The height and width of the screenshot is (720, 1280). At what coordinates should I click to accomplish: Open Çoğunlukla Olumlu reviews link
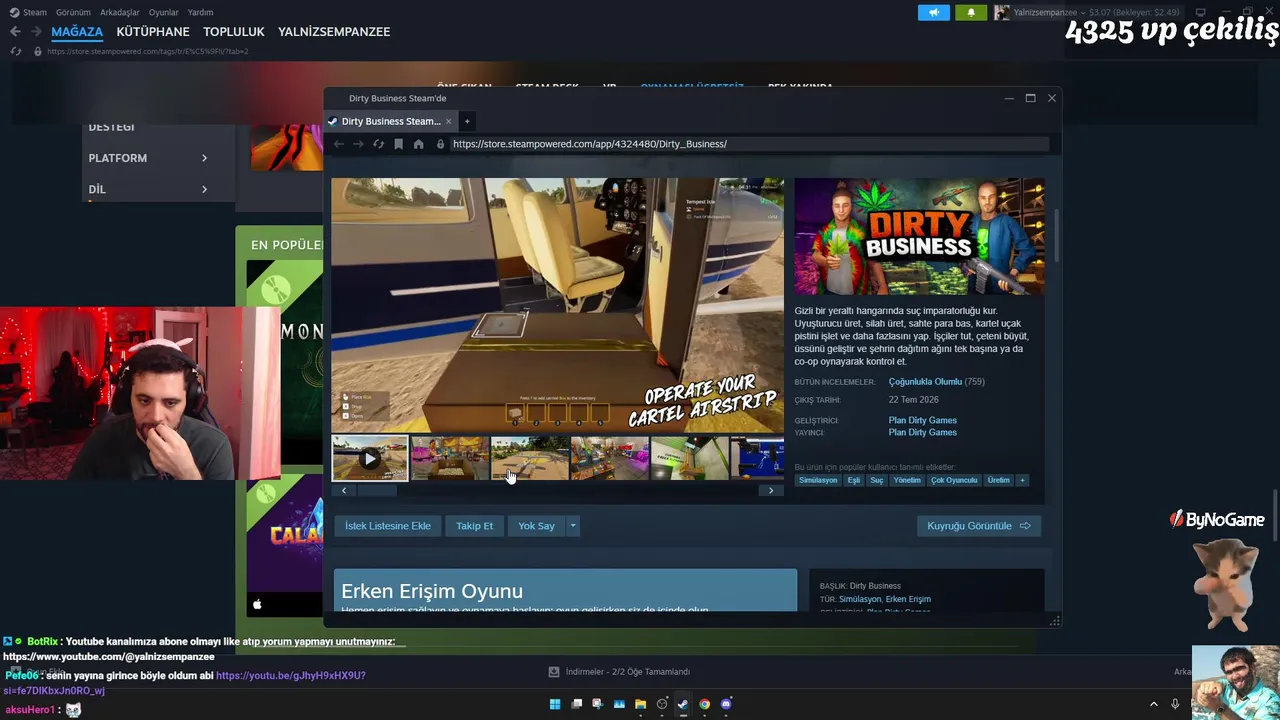[925, 382]
